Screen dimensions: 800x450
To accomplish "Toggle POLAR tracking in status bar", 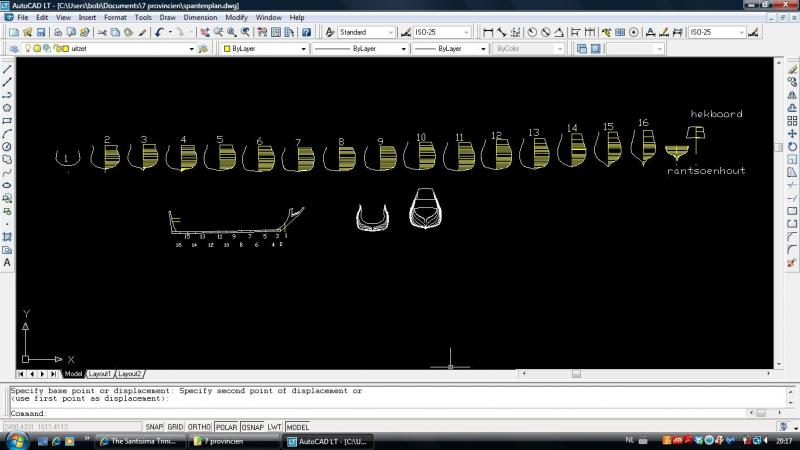I will 227,427.
